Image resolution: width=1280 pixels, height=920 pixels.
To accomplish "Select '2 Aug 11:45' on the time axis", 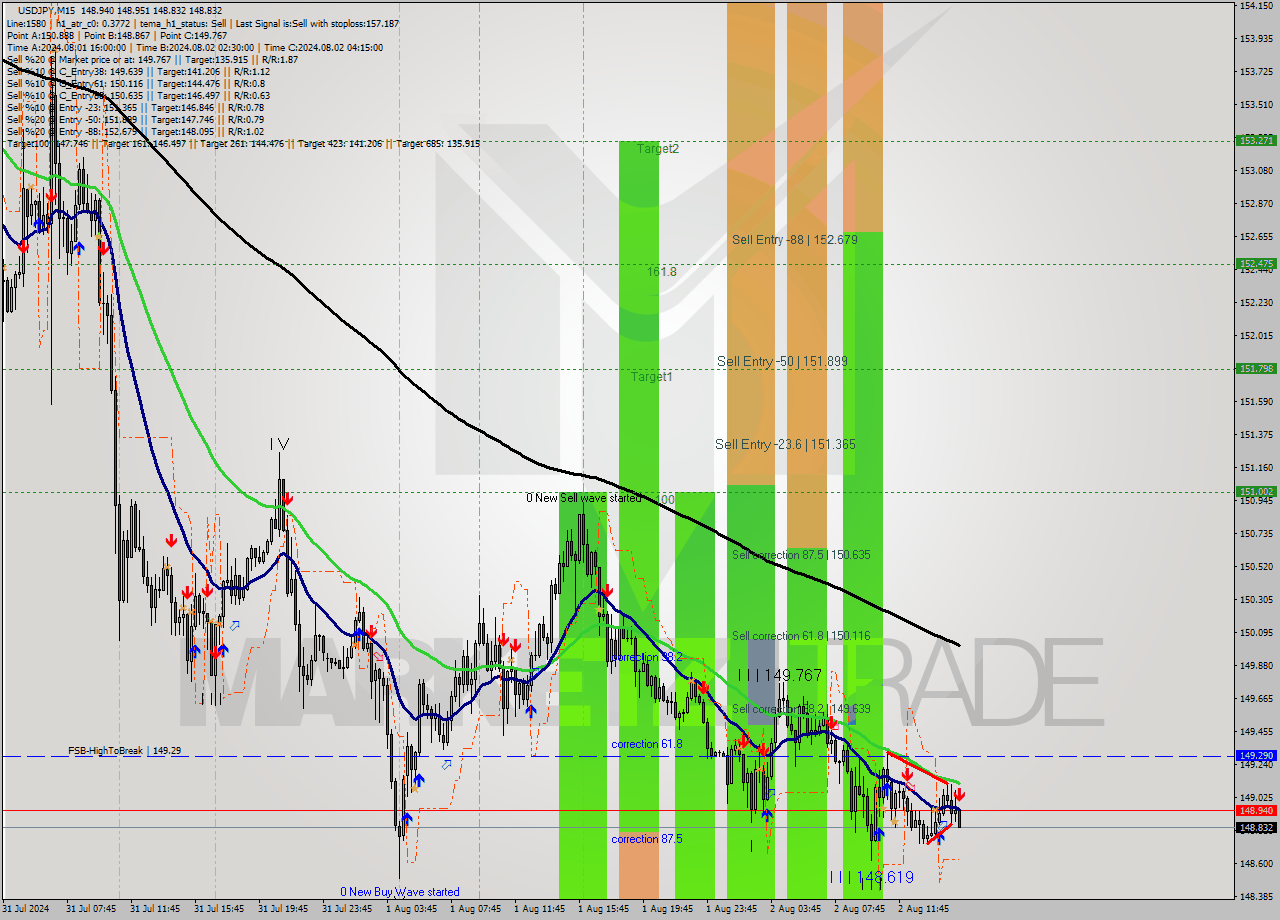I will [x=923, y=909].
